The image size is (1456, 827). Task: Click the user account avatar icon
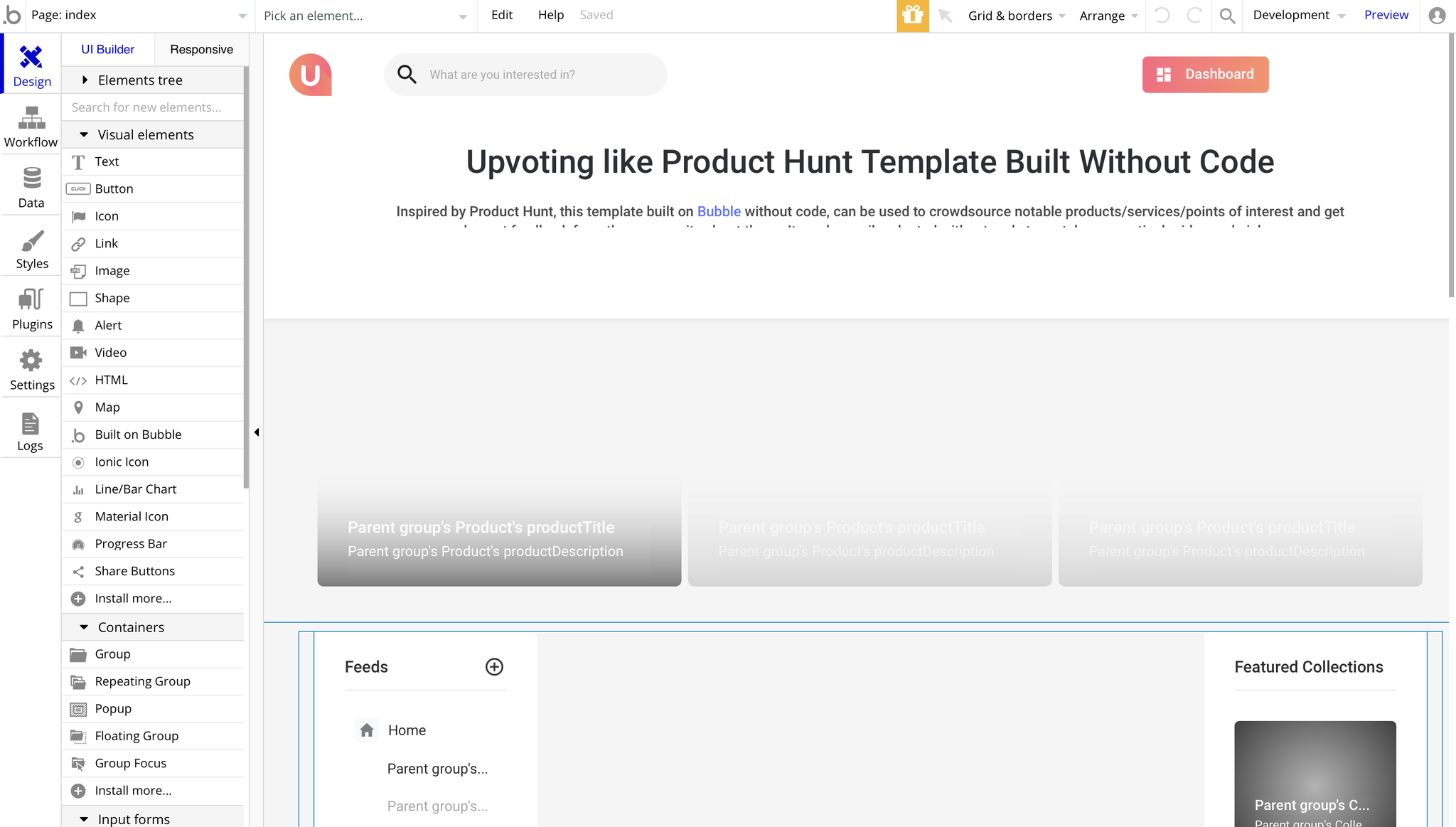click(x=1437, y=16)
